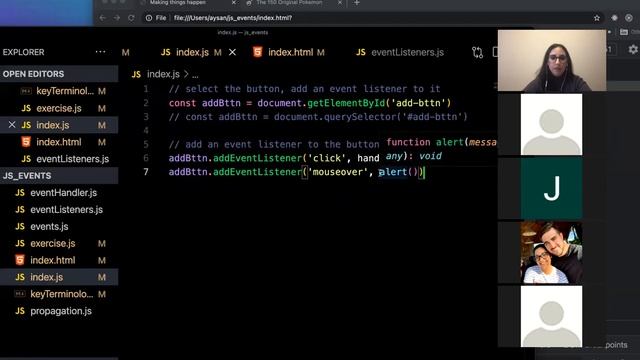Open keyTerminol... in Open Editors
Viewport: 640px width, 360px height.
59,91
